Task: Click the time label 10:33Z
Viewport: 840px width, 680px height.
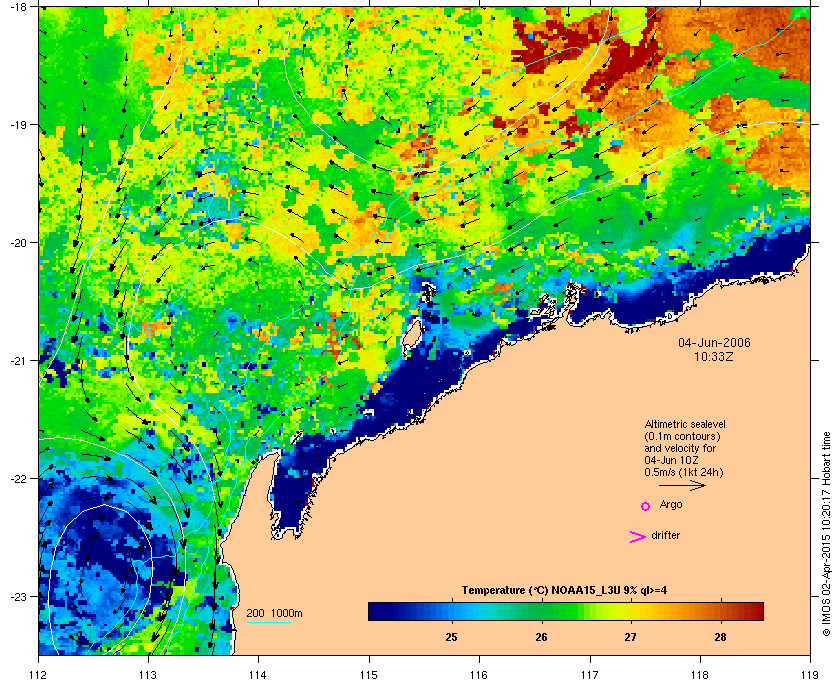Action: (x=714, y=356)
